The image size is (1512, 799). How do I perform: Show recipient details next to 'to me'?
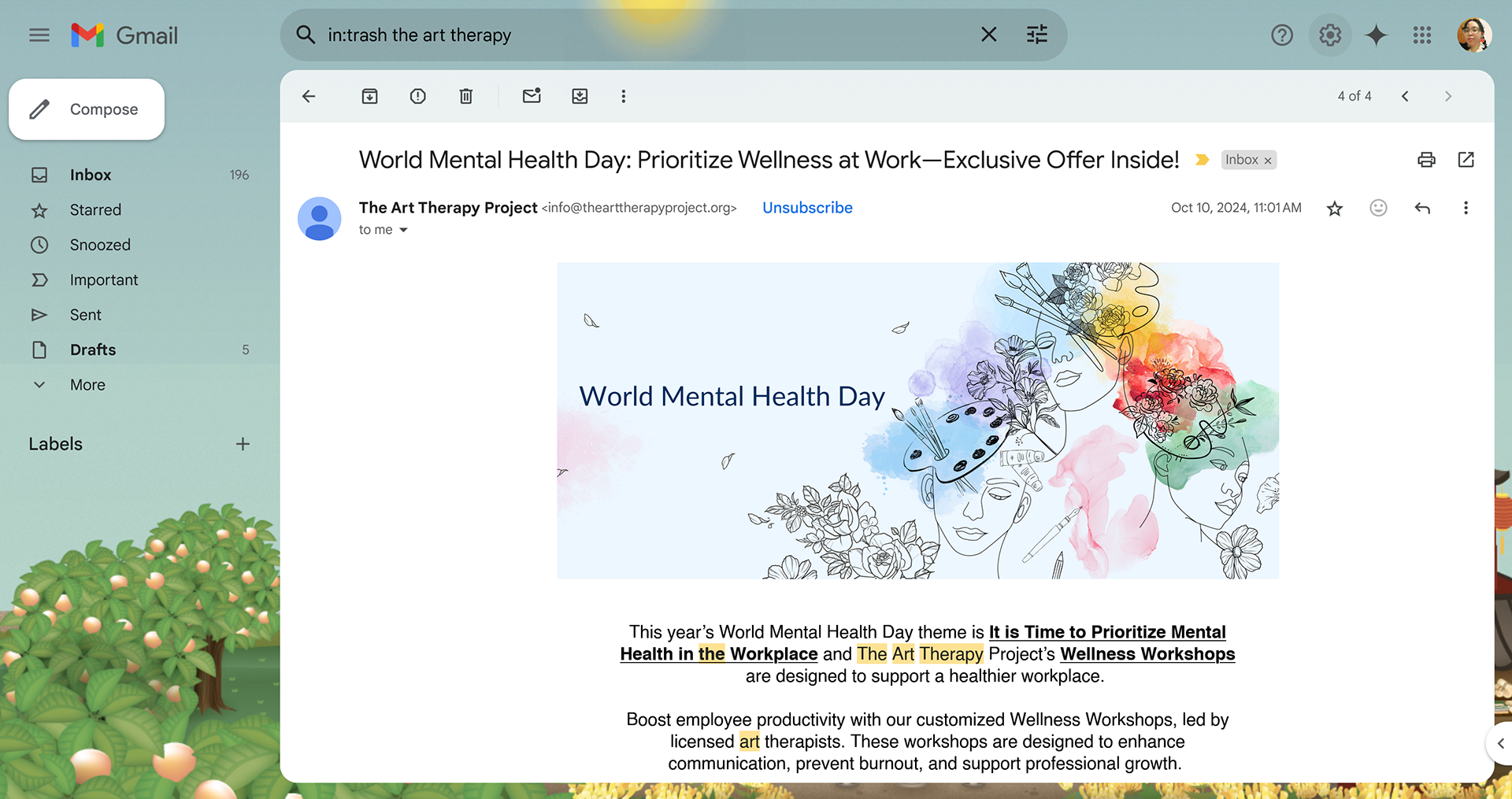(x=403, y=230)
